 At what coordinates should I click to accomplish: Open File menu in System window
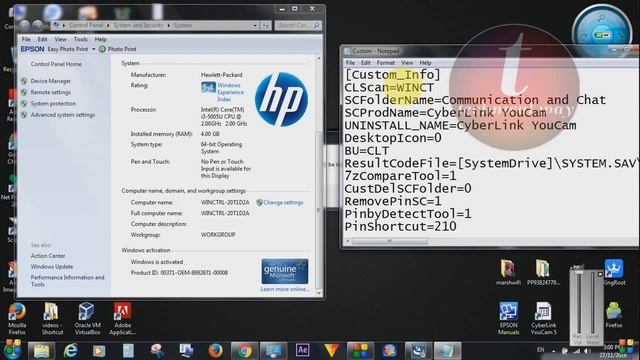(26, 39)
